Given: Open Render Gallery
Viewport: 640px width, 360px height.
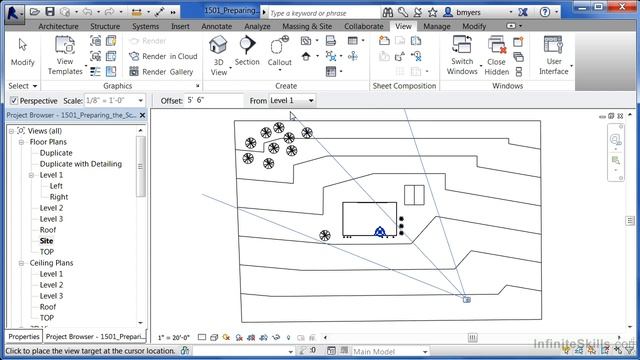Looking at the screenshot, I should 161,72.
